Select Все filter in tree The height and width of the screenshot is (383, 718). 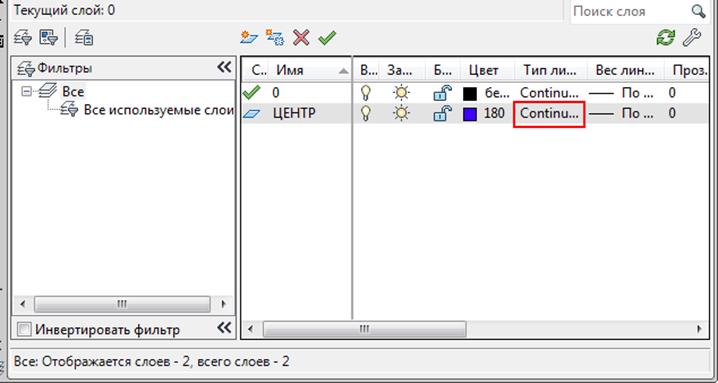73,92
